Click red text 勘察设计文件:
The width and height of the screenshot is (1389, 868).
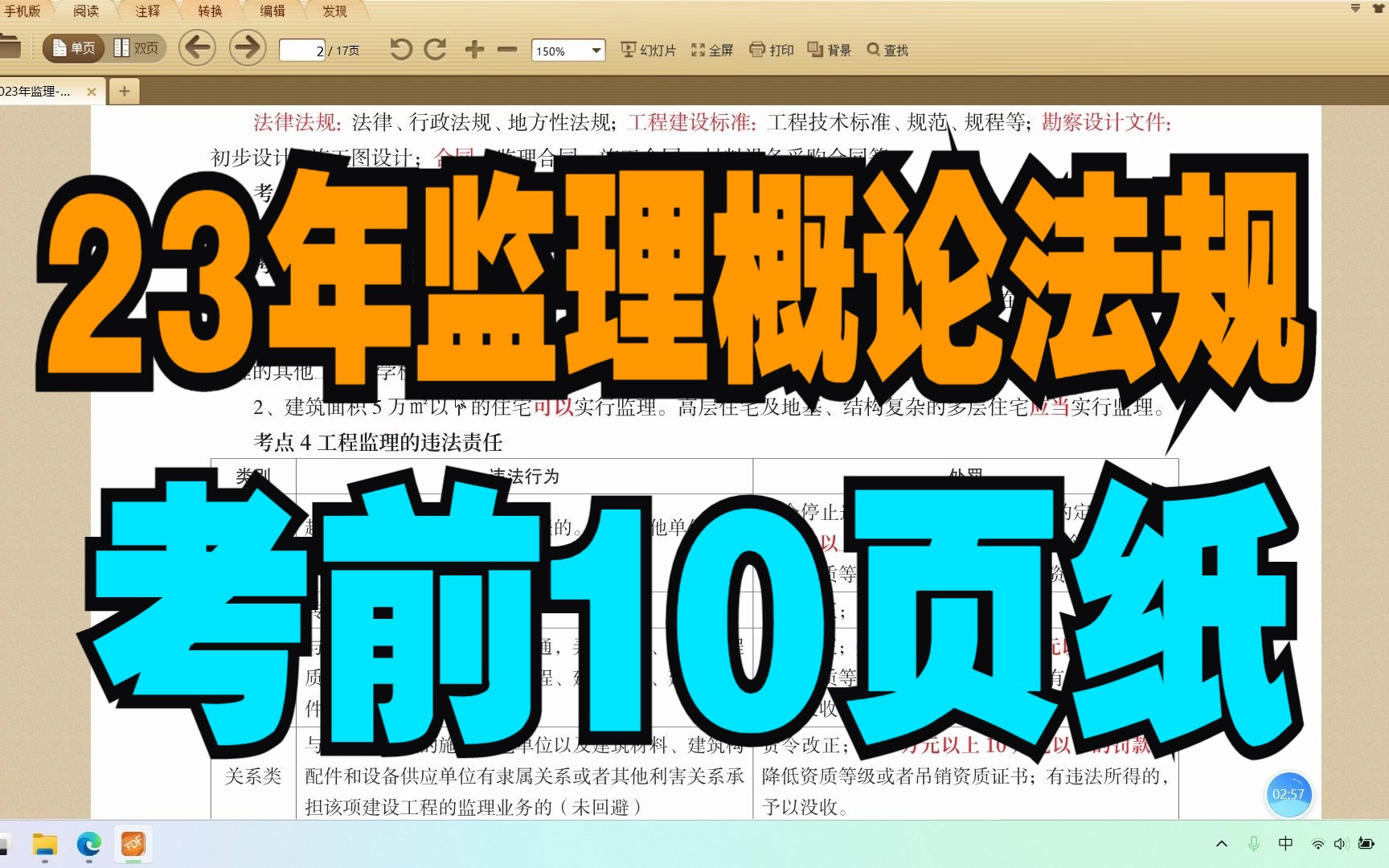(1107, 122)
